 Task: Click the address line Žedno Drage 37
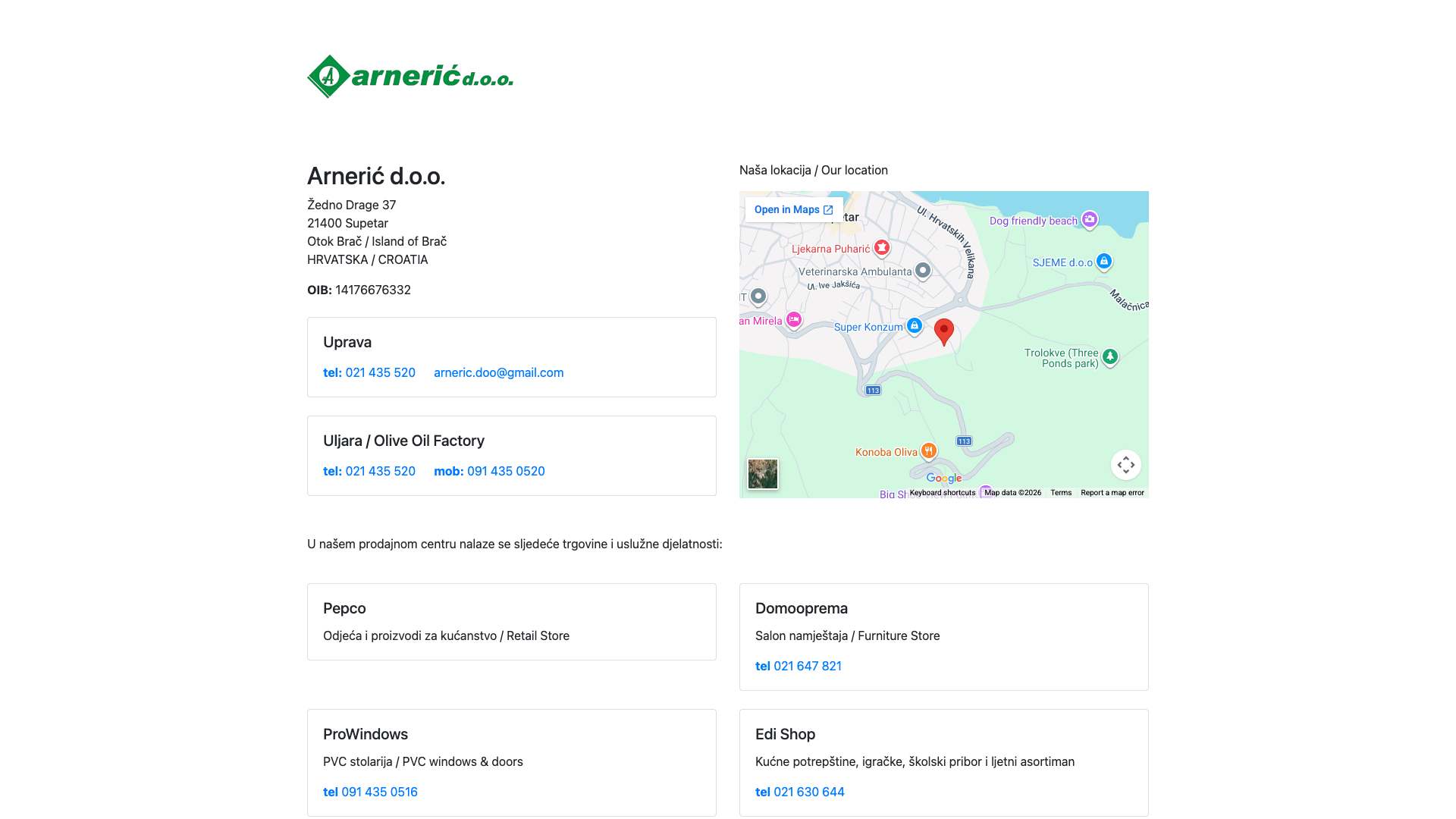(352, 205)
